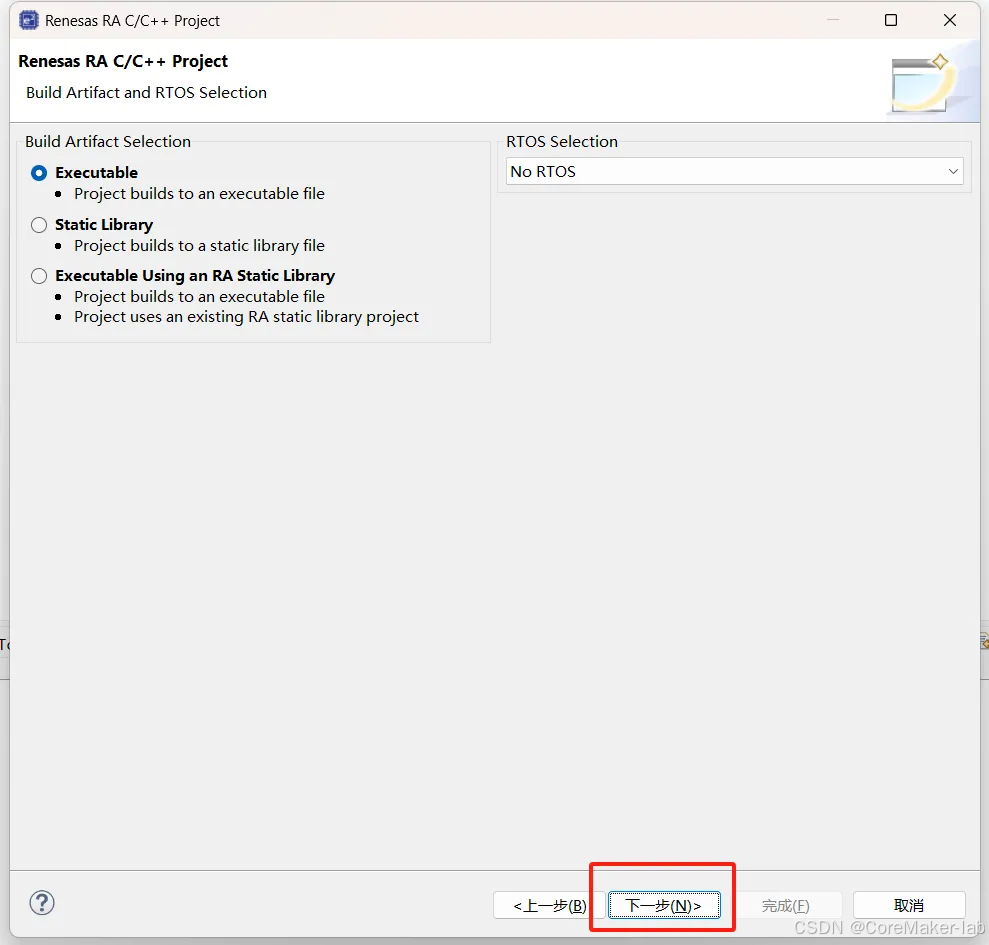989x945 pixels.
Task: Click the 下一步(N) next button
Action: point(664,905)
